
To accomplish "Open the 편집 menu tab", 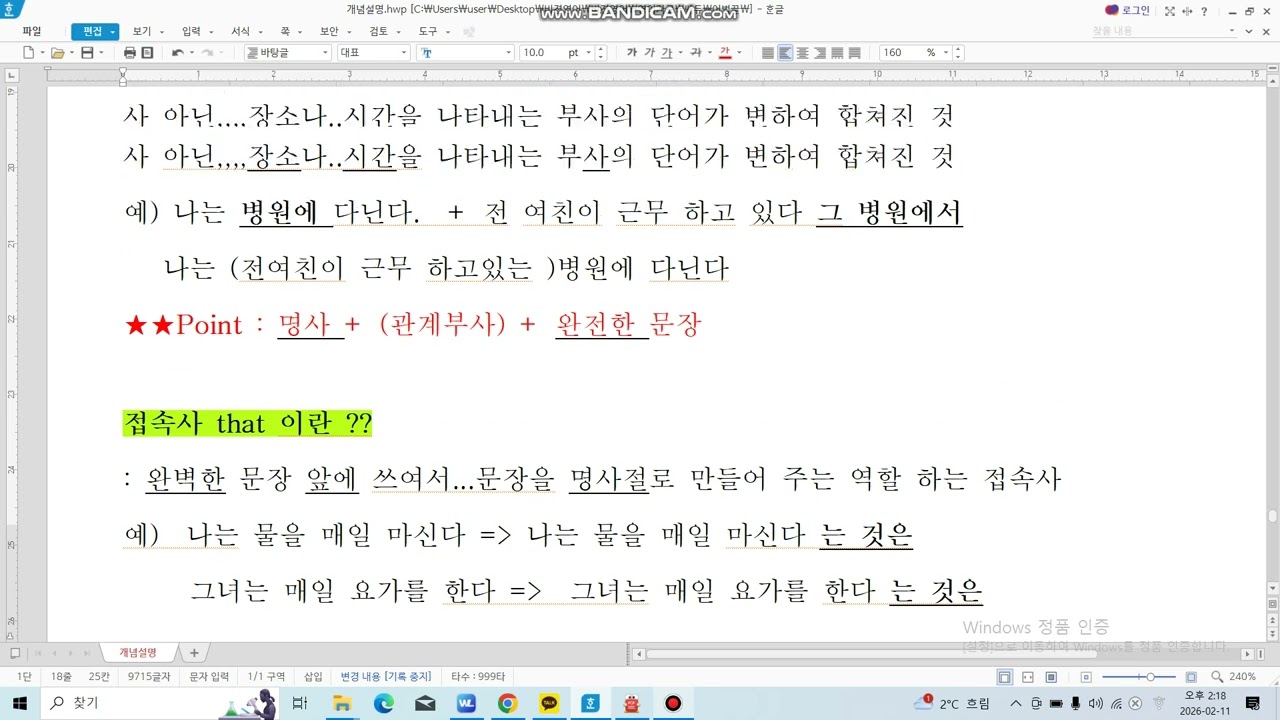I will [94, 31].
